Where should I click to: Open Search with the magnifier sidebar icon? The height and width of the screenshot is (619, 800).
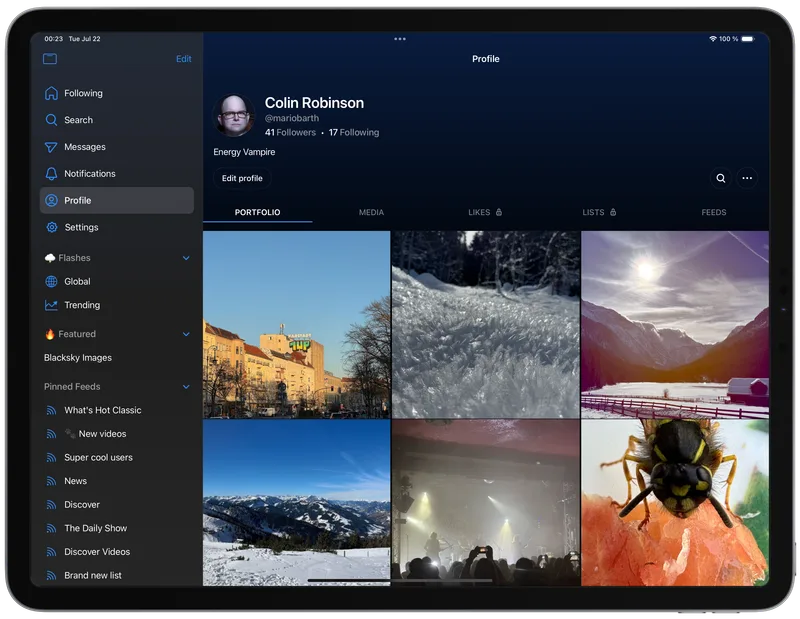pos(51,120)
